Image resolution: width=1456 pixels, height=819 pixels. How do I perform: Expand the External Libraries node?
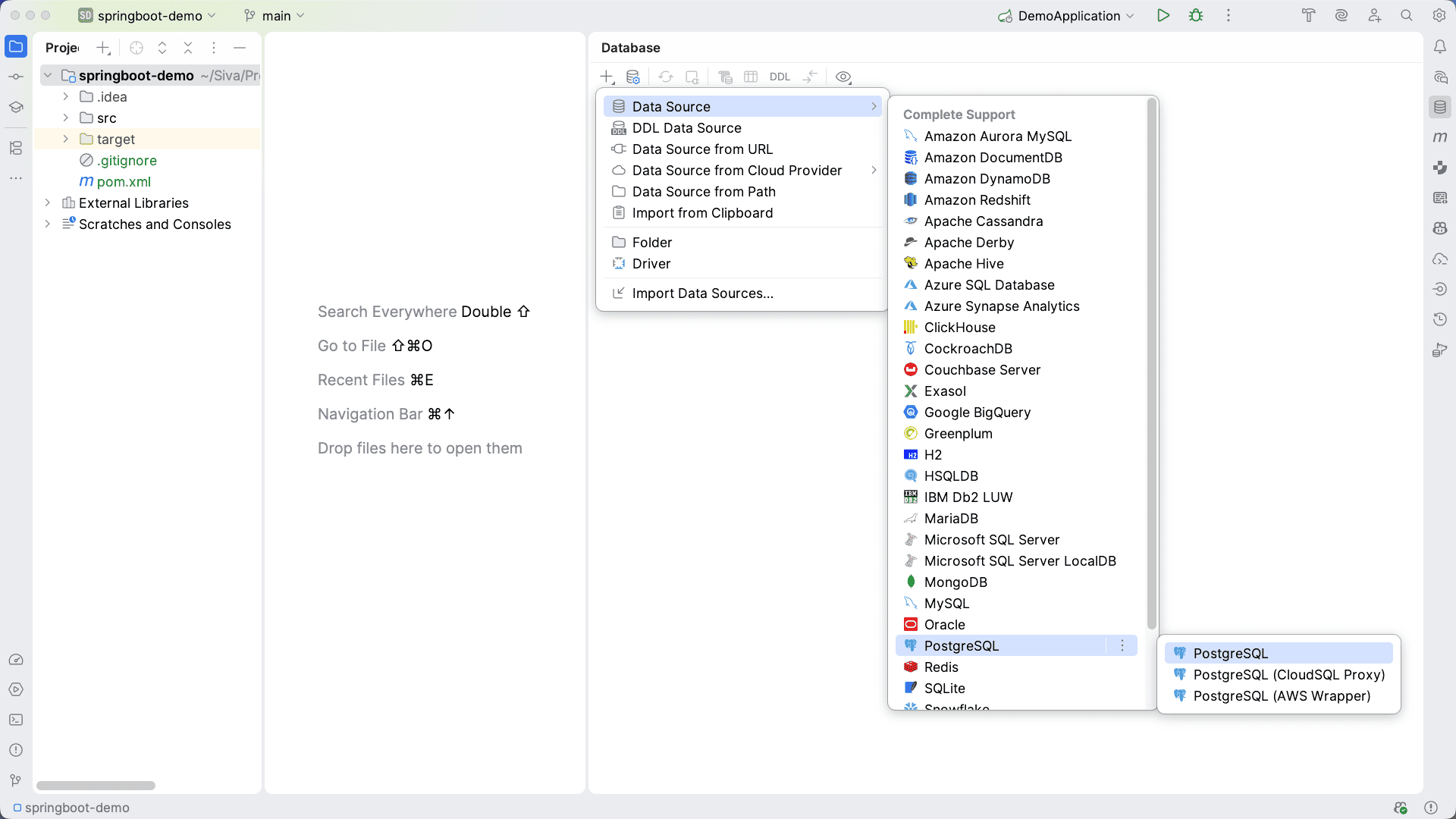[48, 202]
